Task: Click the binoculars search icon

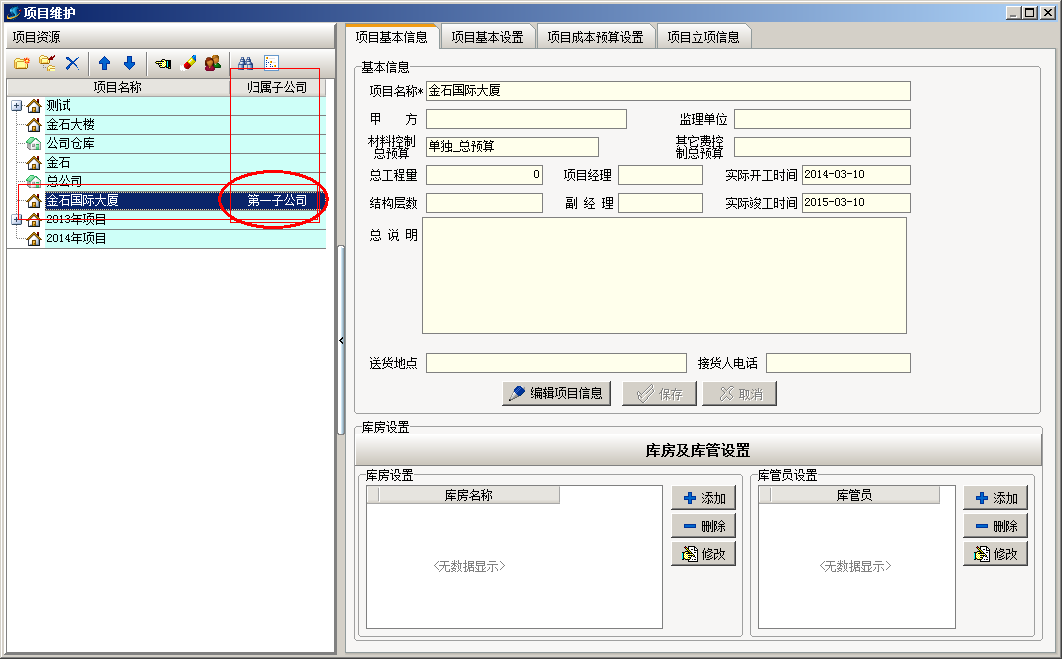Action: pos(246,63)
